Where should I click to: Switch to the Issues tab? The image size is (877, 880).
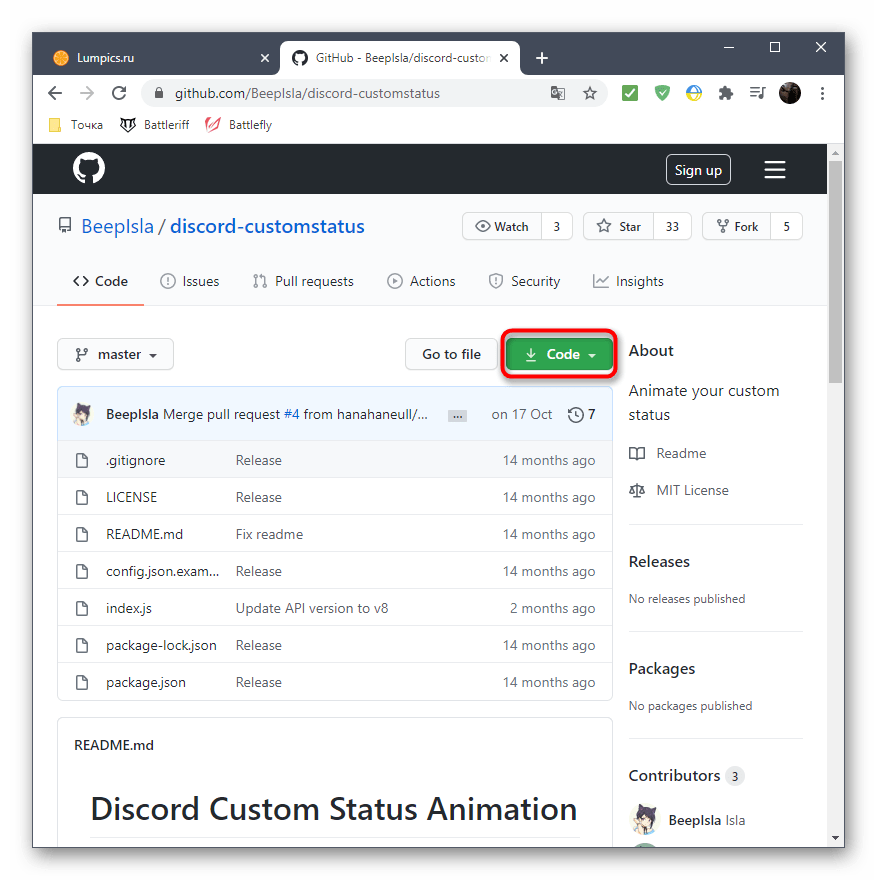click(x=190, y=281)
